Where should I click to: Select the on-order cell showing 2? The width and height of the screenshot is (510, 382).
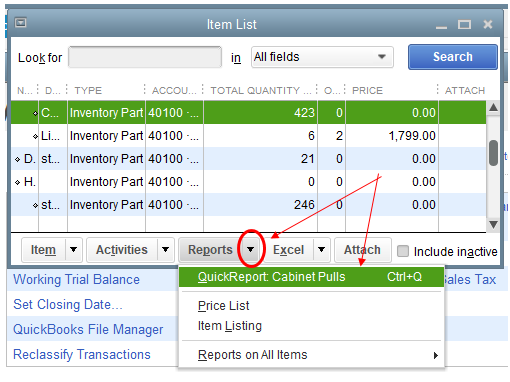coord(332,136)
